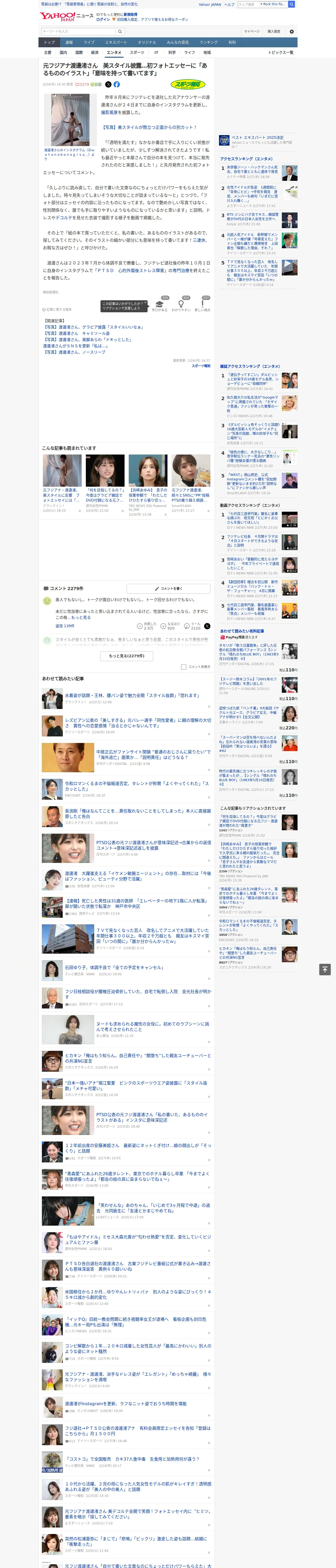Open 【写真】美スタイルが際立つ正面からの別カット！ link
The width and height of the screenshot is (336, 1568).
click(x=149, y=127)
